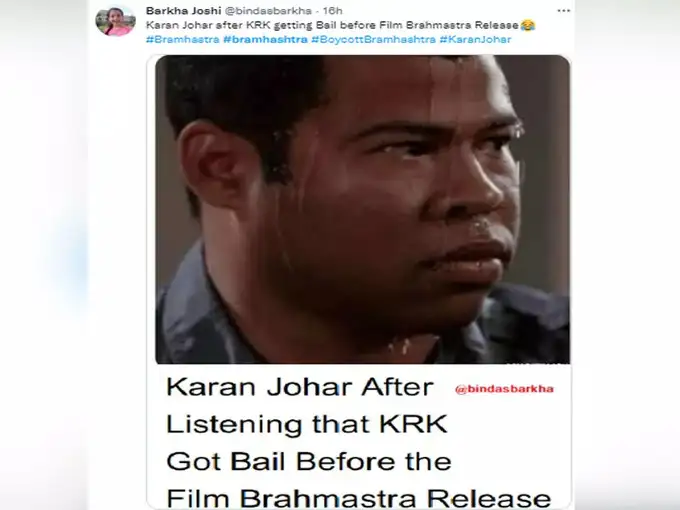The width and height of the screenshot is (680, 510).
Task: Click the red @bindasbarkha watermark in the meme
Action: 504,389
